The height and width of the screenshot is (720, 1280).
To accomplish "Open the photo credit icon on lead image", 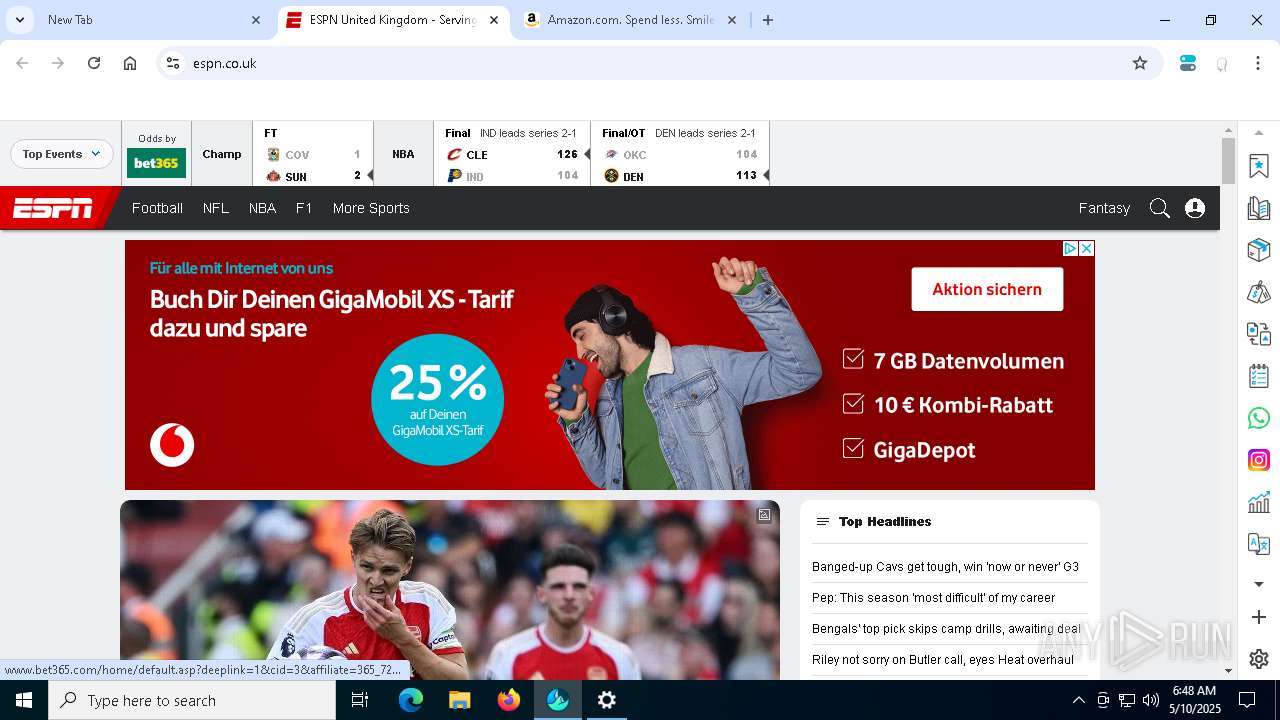I will coord(764,514).
